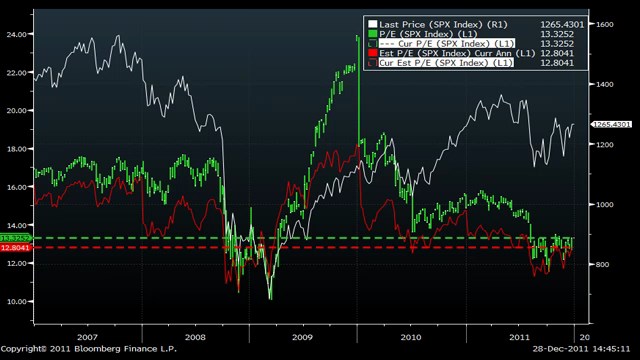Click the 1600 right-axis label
Image resolution: width=640 pixels, height=360 pixels.
(604, 24)
